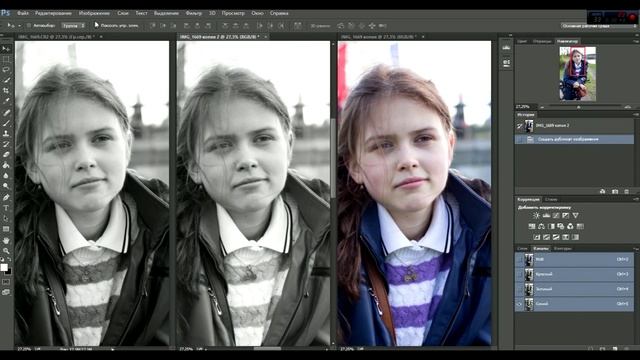The width and height of the screenshot is (640, 360).
Task: Select the history snapshot thumbnail row
Action: [574, 126]
